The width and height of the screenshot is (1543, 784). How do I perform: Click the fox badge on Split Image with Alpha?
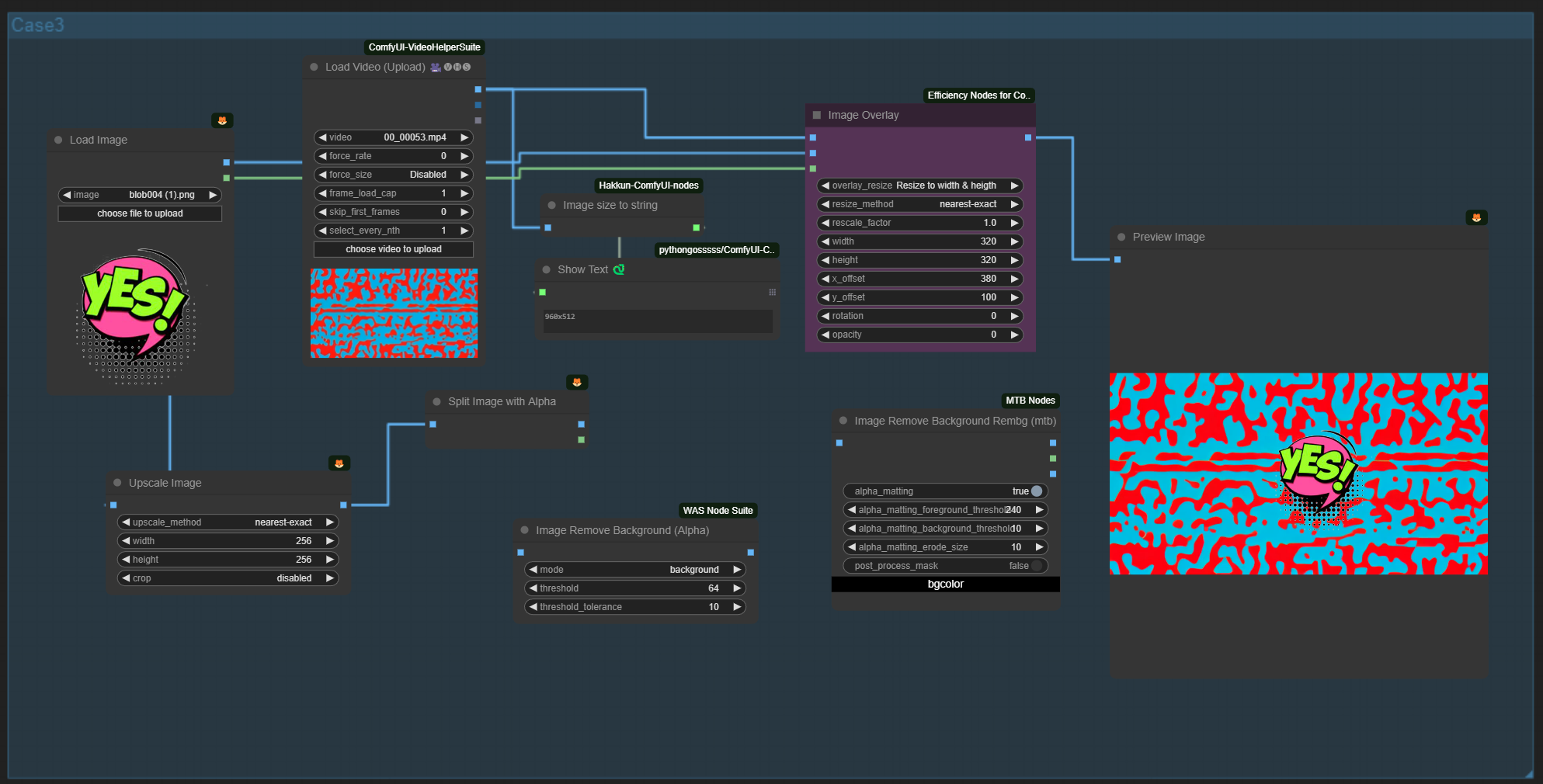[x=577, y=382]
